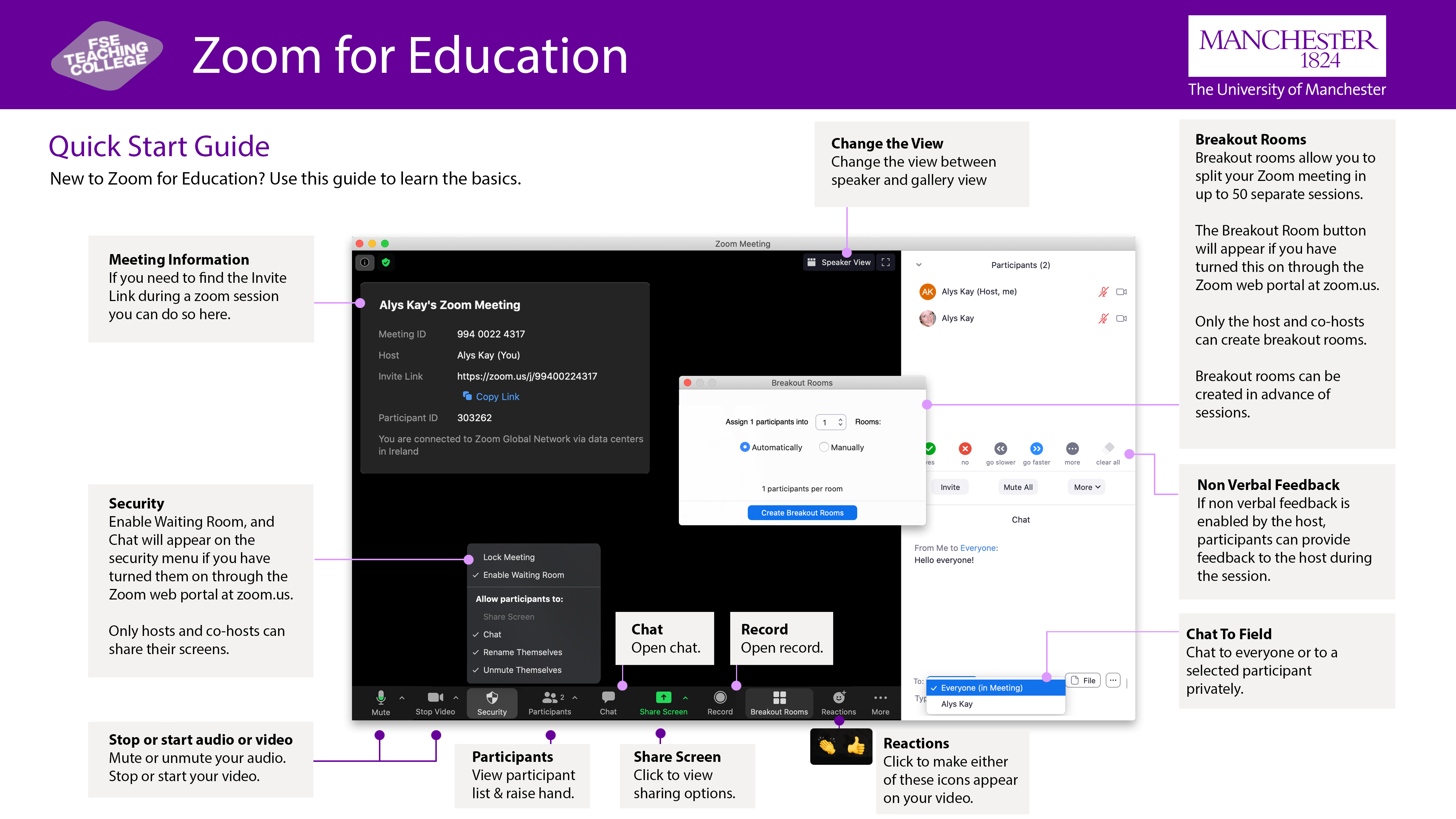Toggle Unmute Themselves permission

click(x=522, y=670)
